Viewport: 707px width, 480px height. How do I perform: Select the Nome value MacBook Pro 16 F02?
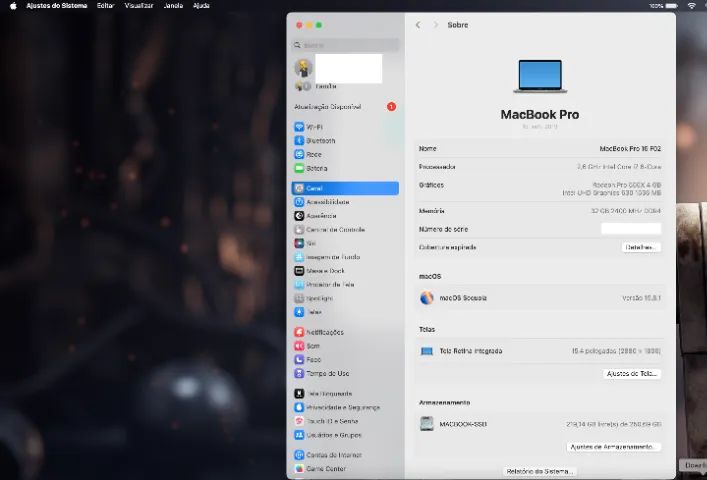point(630,148)
